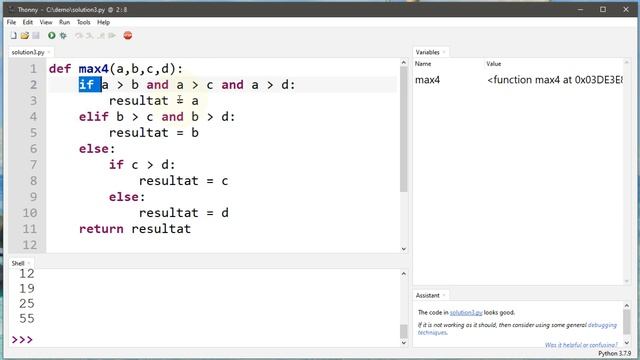The image size is (640, 360).
Task: Click the Assistant scrollbar up arrow
Action: point(627,305)
